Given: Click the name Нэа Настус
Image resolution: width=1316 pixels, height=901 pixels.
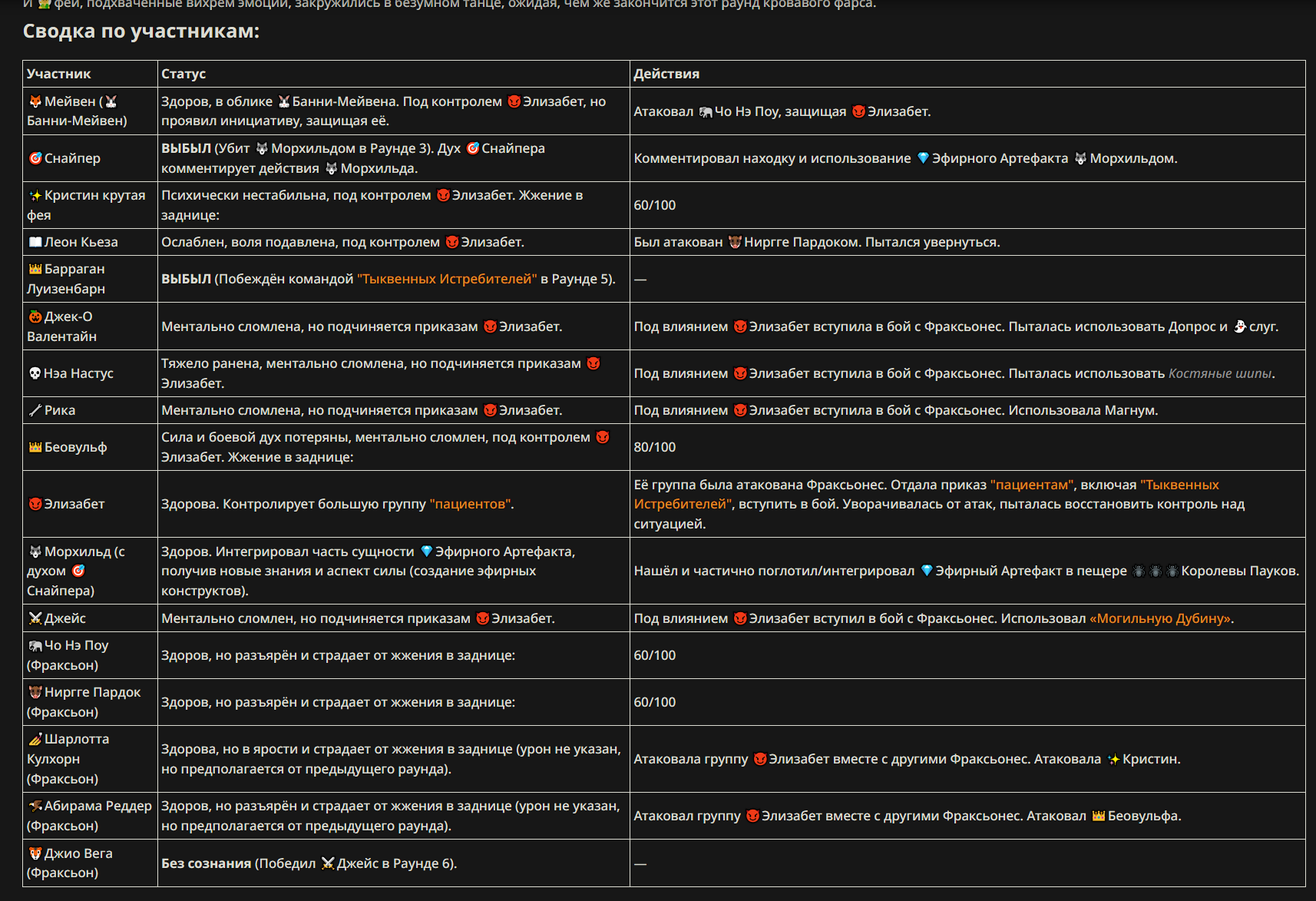Looking at the screenshot, I should (x=79, y=373).
